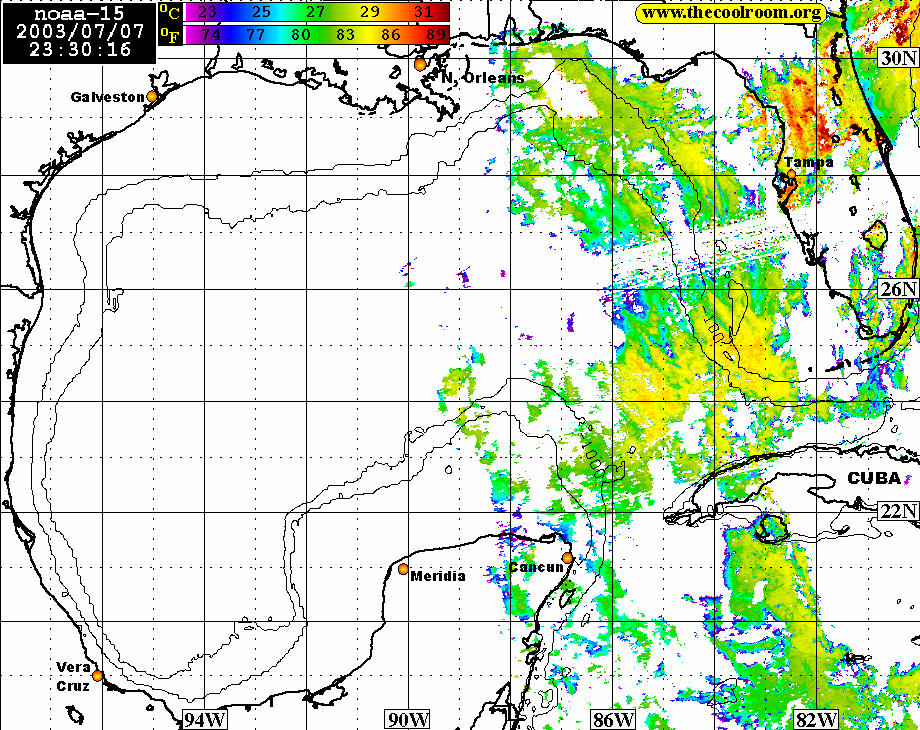The height and width of the screenshot is (730, 920).
Task: Click the Cancun text label
Action: (536, 567)
